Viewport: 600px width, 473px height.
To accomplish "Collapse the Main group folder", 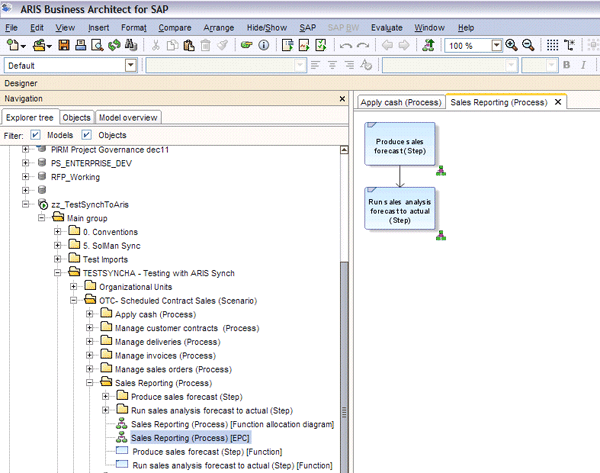I will pyautogui.click(x=41, y=218).
